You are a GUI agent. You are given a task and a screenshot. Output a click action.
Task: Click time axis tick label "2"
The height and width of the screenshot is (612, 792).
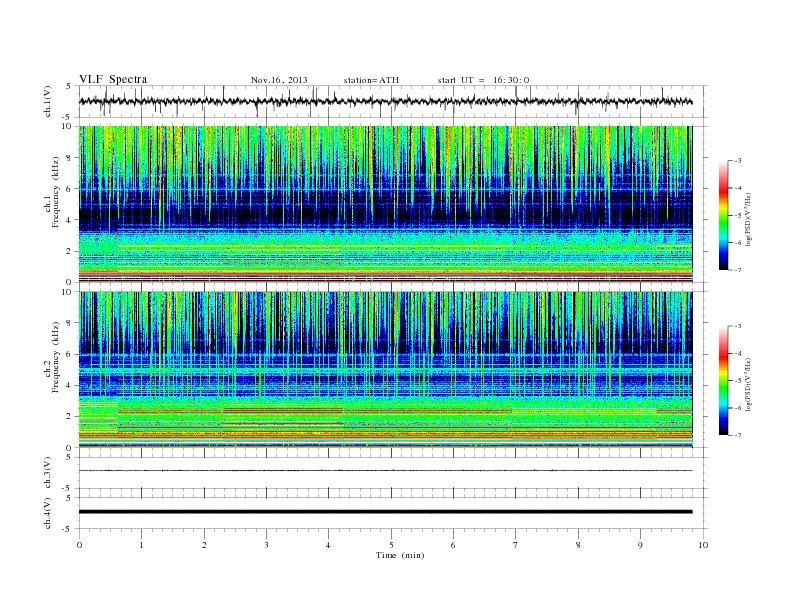click(x=204, y=545)
